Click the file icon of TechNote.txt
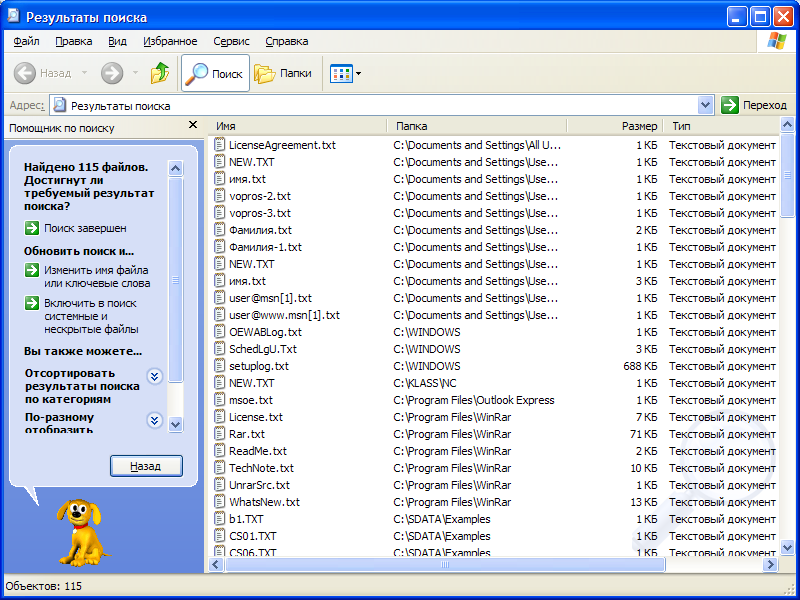Image resolution: width=800 pixels, height=600 pixels. (219, 468)
